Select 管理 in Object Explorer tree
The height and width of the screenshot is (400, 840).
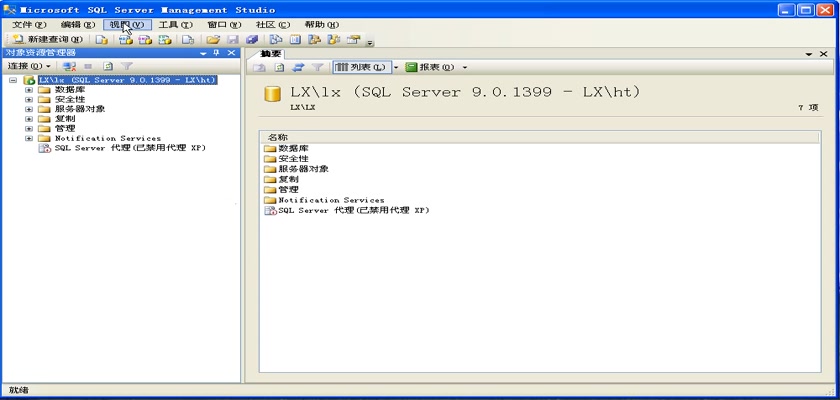(x=65, y=129)
